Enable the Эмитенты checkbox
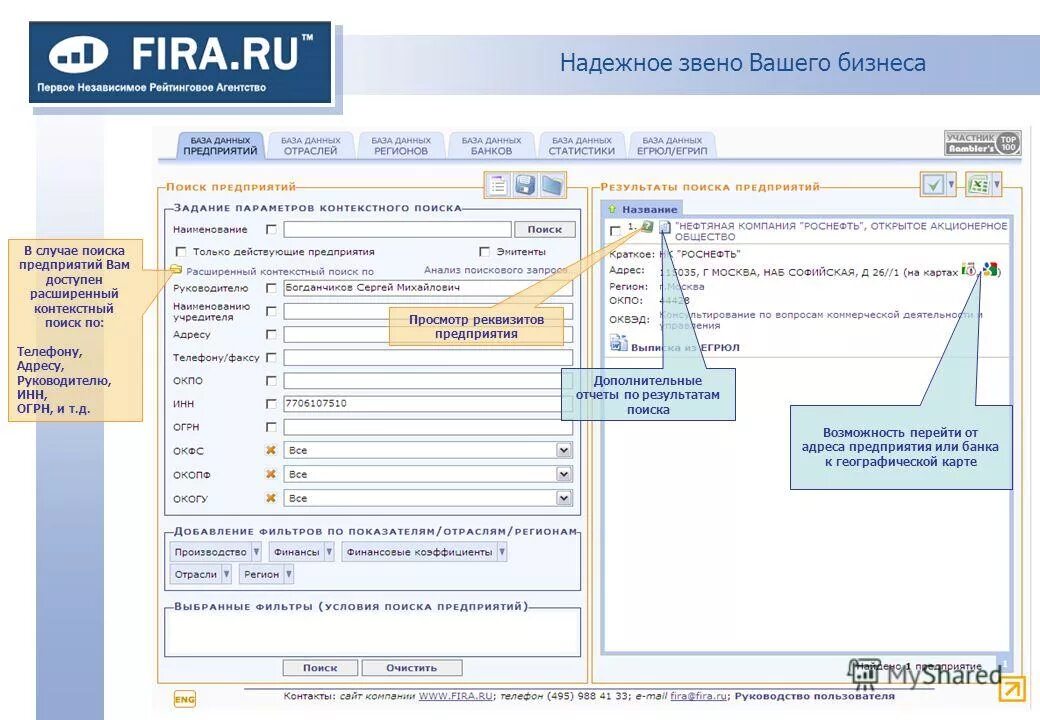Image resolution: width=1040 pixels, height=720 pixels. 484,252
